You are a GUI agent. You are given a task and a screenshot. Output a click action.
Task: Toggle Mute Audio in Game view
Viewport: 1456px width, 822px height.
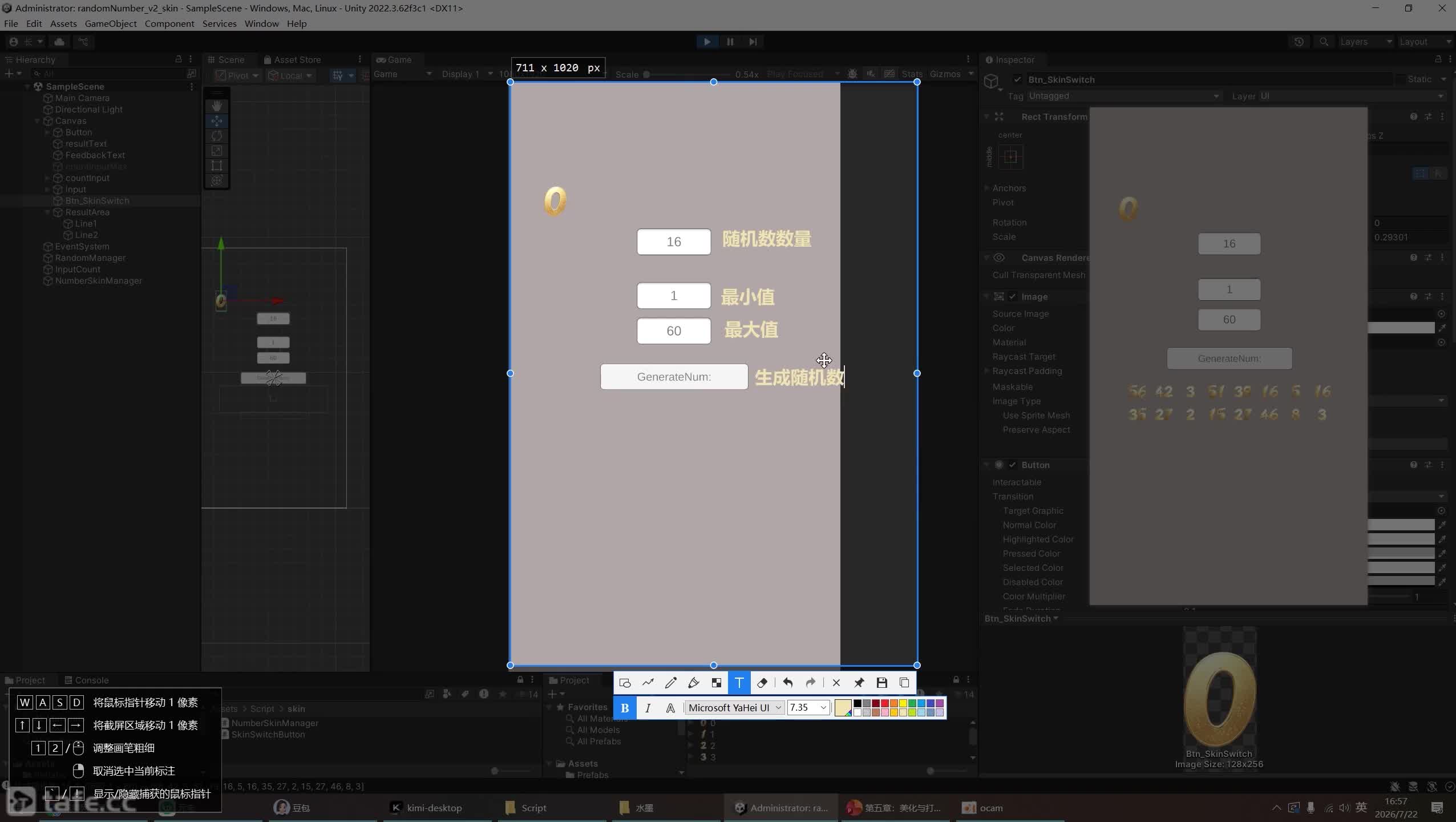tap(871, 74)
